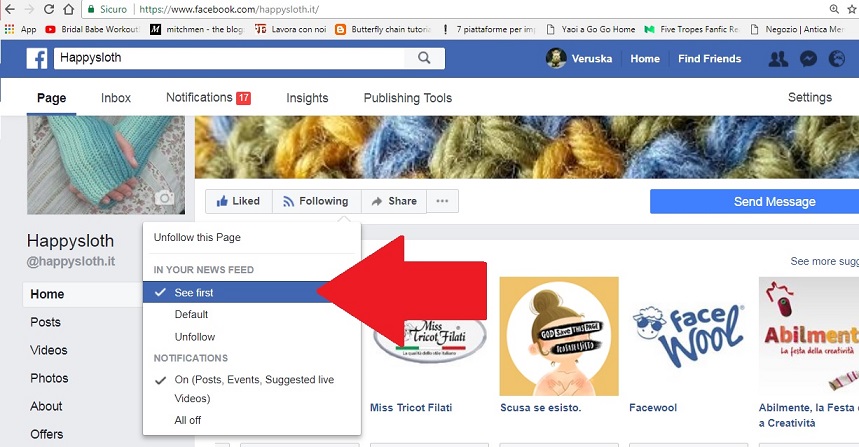Open Negozio Antica Mer bookmark

797,29
